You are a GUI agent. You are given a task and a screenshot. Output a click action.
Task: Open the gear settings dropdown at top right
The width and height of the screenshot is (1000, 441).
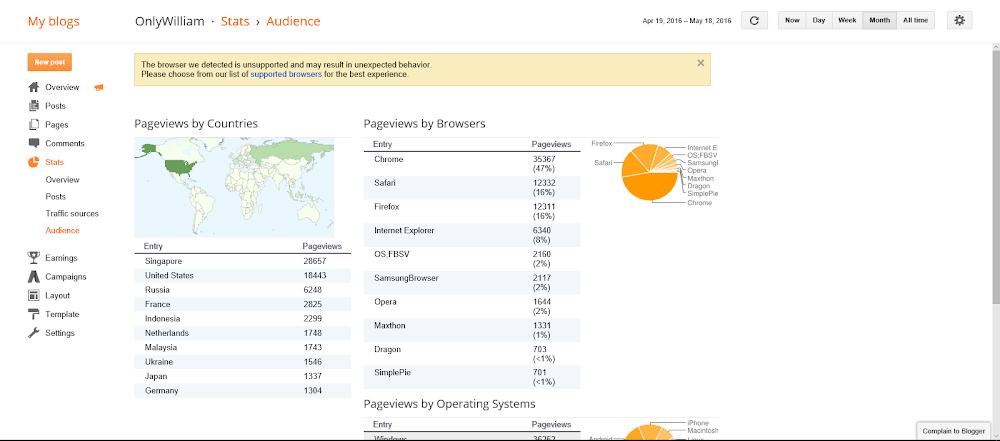pos(959,20)
